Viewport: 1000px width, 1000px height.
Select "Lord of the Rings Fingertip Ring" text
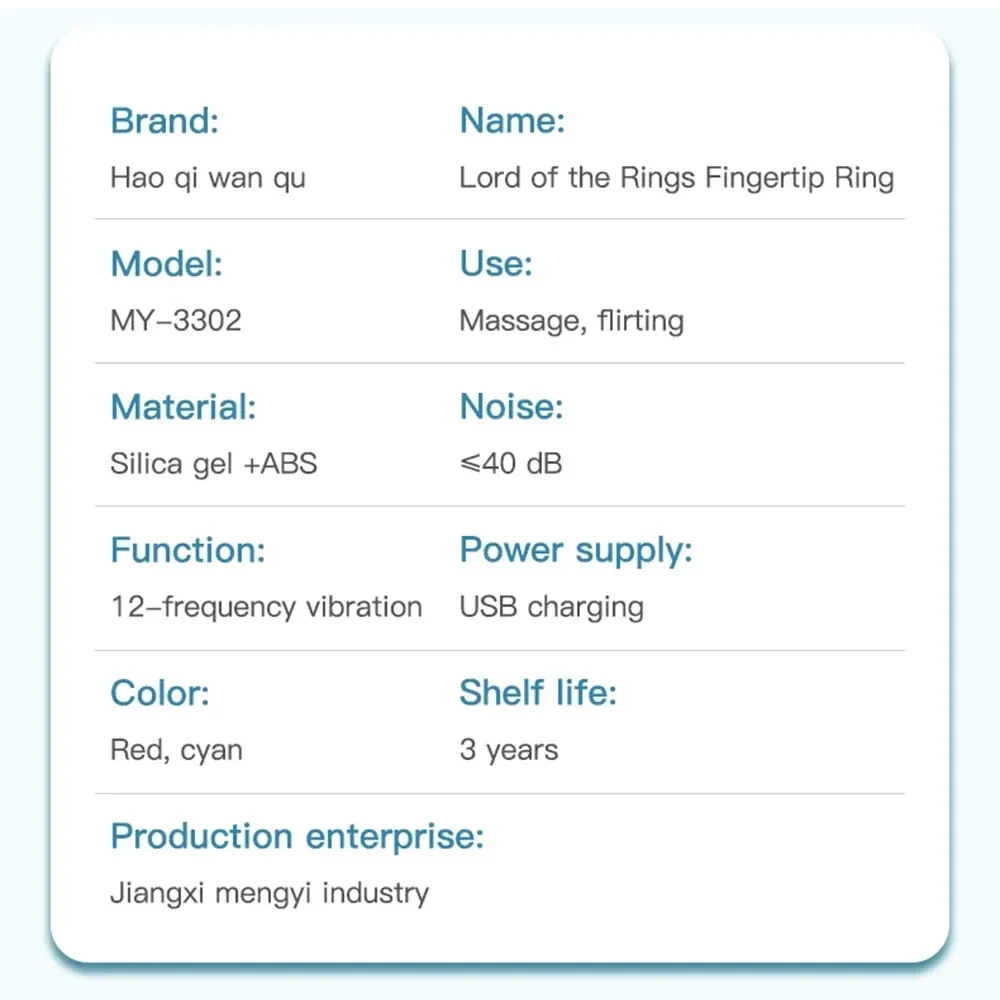pos(676,179)
